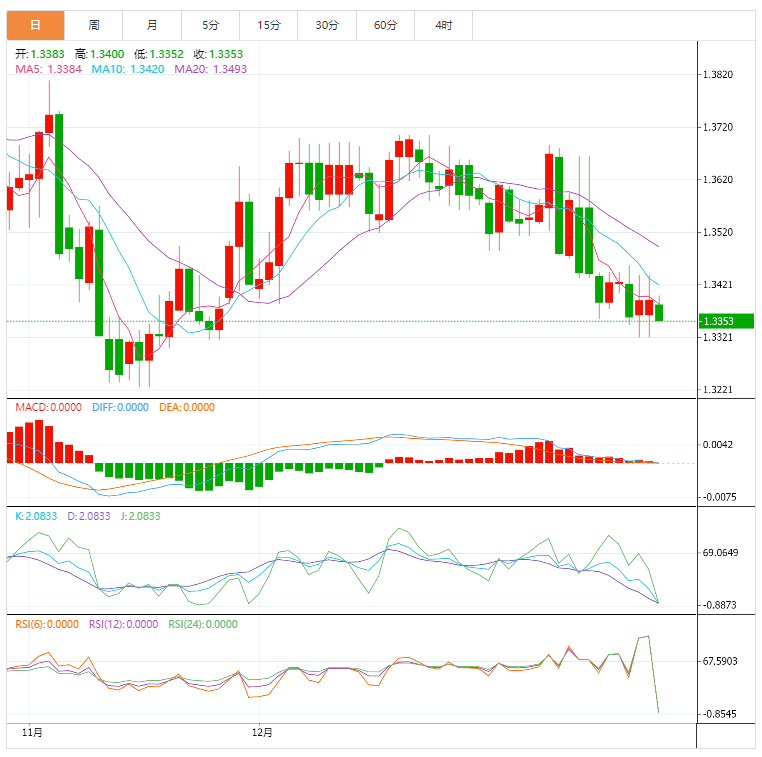
Task: Click the -0.0075 MACD axis label
Action: point(719,497)
